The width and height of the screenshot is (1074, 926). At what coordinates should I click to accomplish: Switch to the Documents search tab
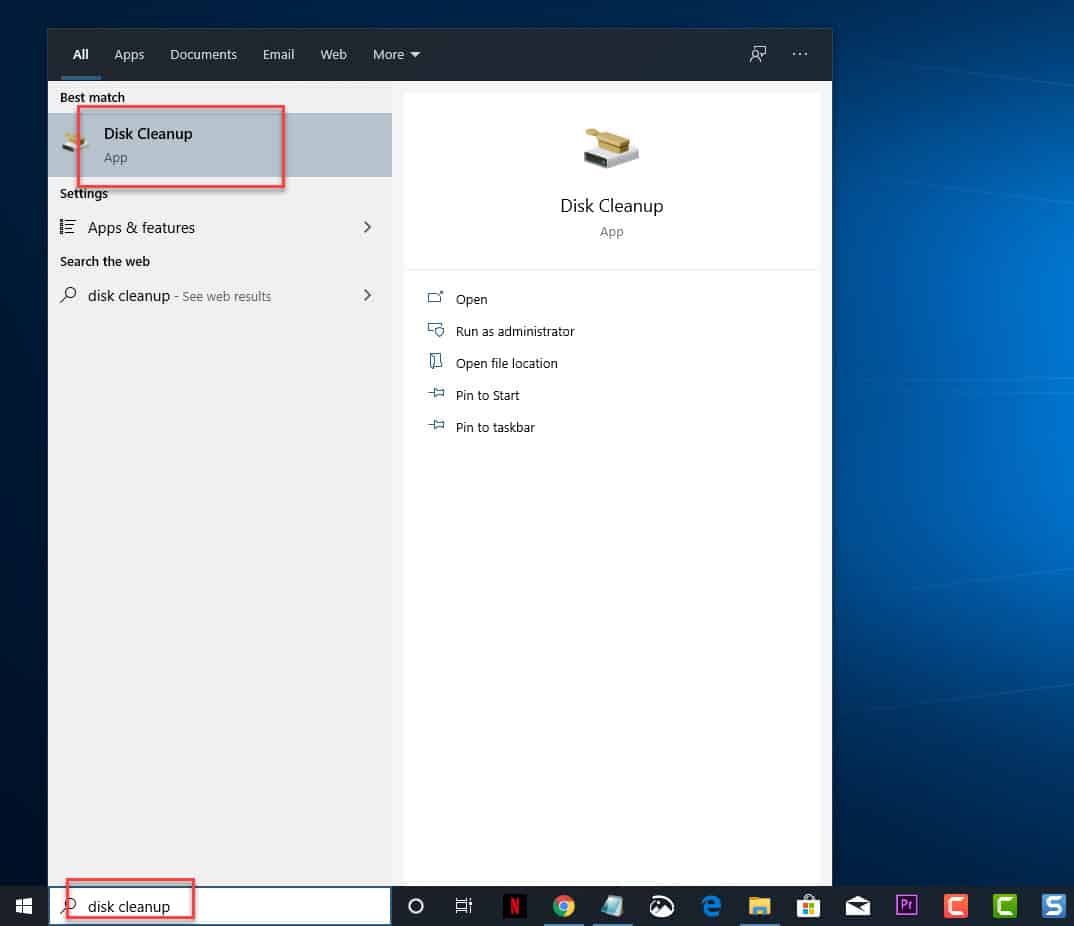coord(203,55)
